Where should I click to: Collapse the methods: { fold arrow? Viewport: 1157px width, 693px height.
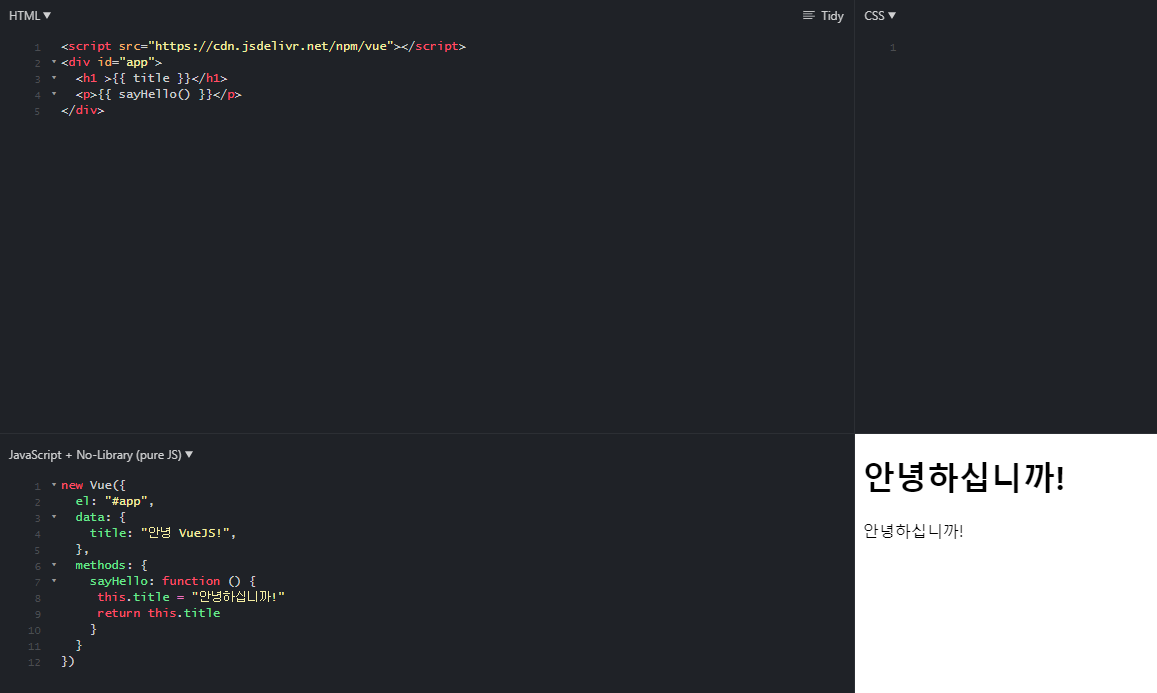coord(54,565)
